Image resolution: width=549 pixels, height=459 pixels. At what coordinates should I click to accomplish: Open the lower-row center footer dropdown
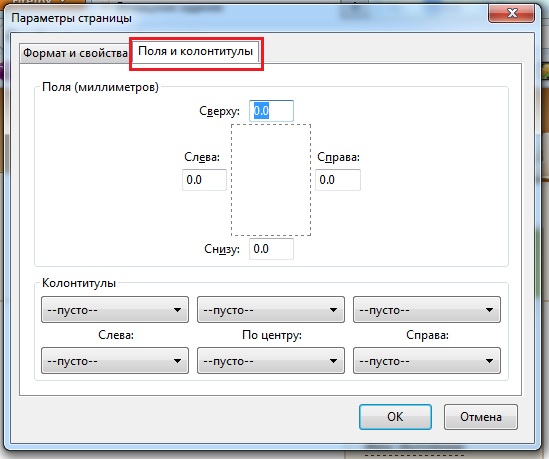(271, 361)
